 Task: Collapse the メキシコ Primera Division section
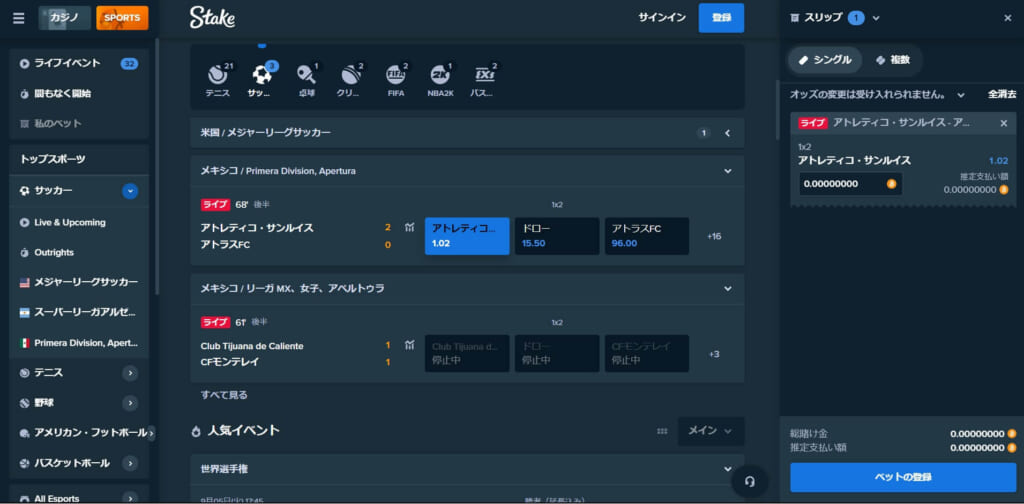tap(728, 171)
